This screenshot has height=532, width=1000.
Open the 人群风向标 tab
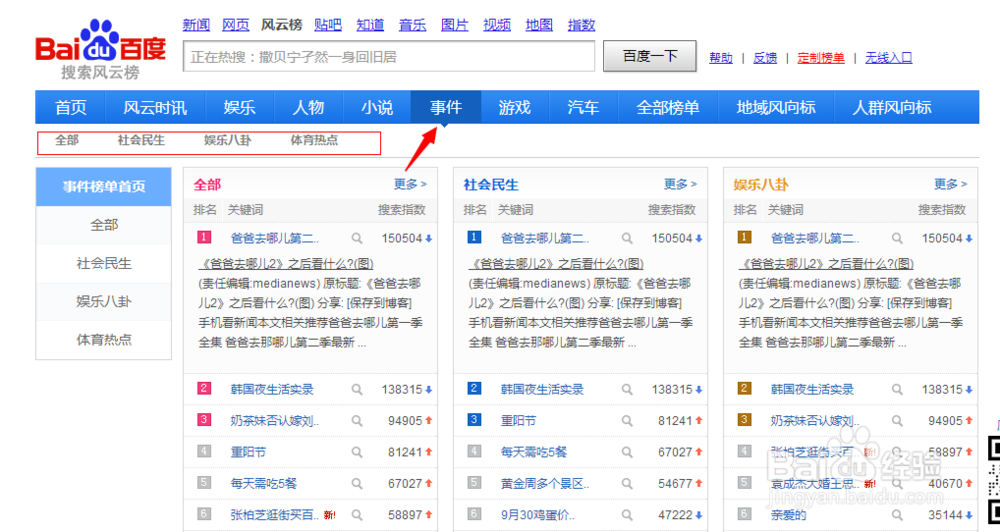tap(892, 107)
